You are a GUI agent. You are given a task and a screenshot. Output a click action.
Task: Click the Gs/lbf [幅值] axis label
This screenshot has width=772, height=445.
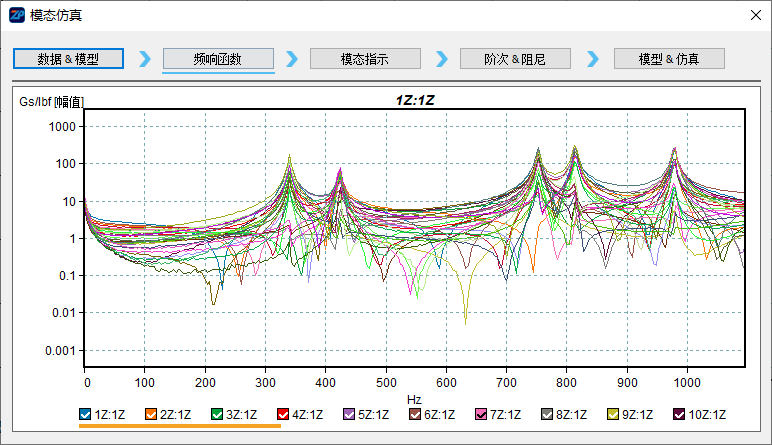pyautogui.click(x=51, y=102)
